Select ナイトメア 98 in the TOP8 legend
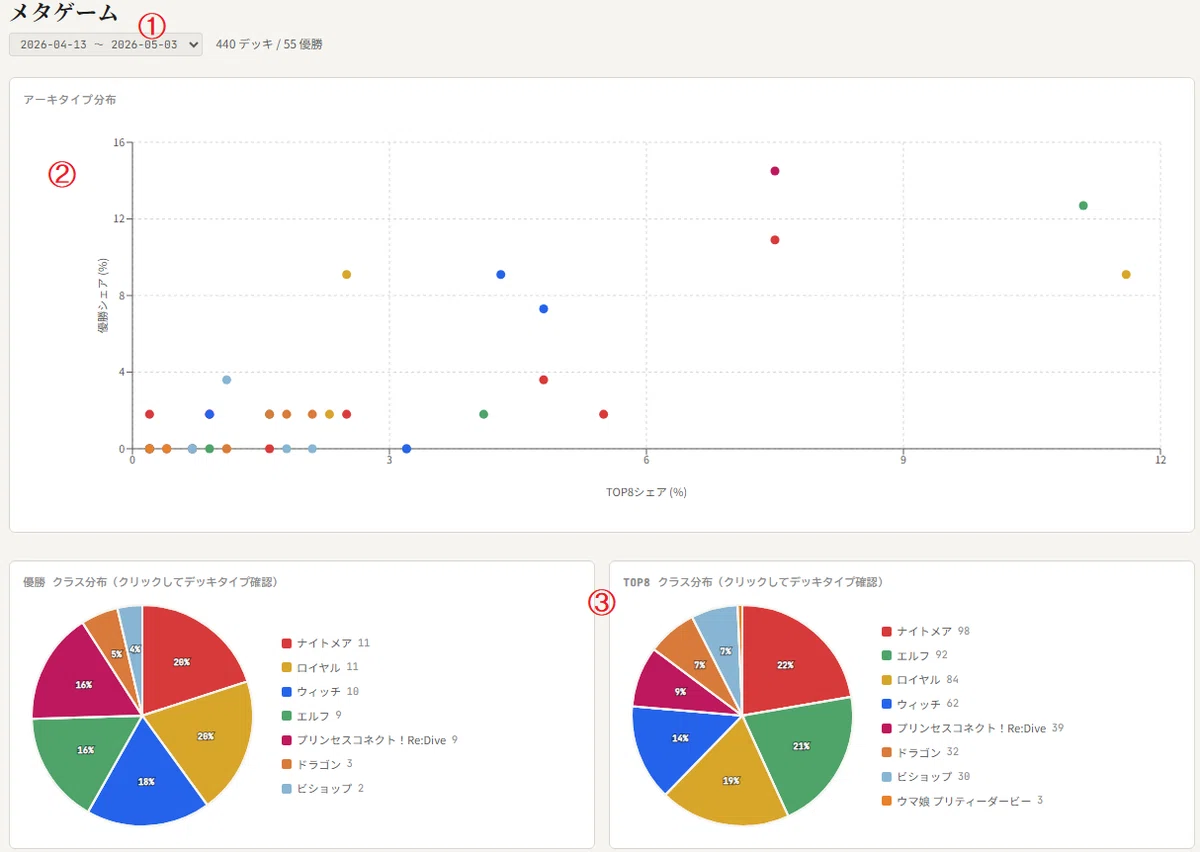Image resolution: width=1200 pixels, height=852 pixels. (x=926, y=631)
